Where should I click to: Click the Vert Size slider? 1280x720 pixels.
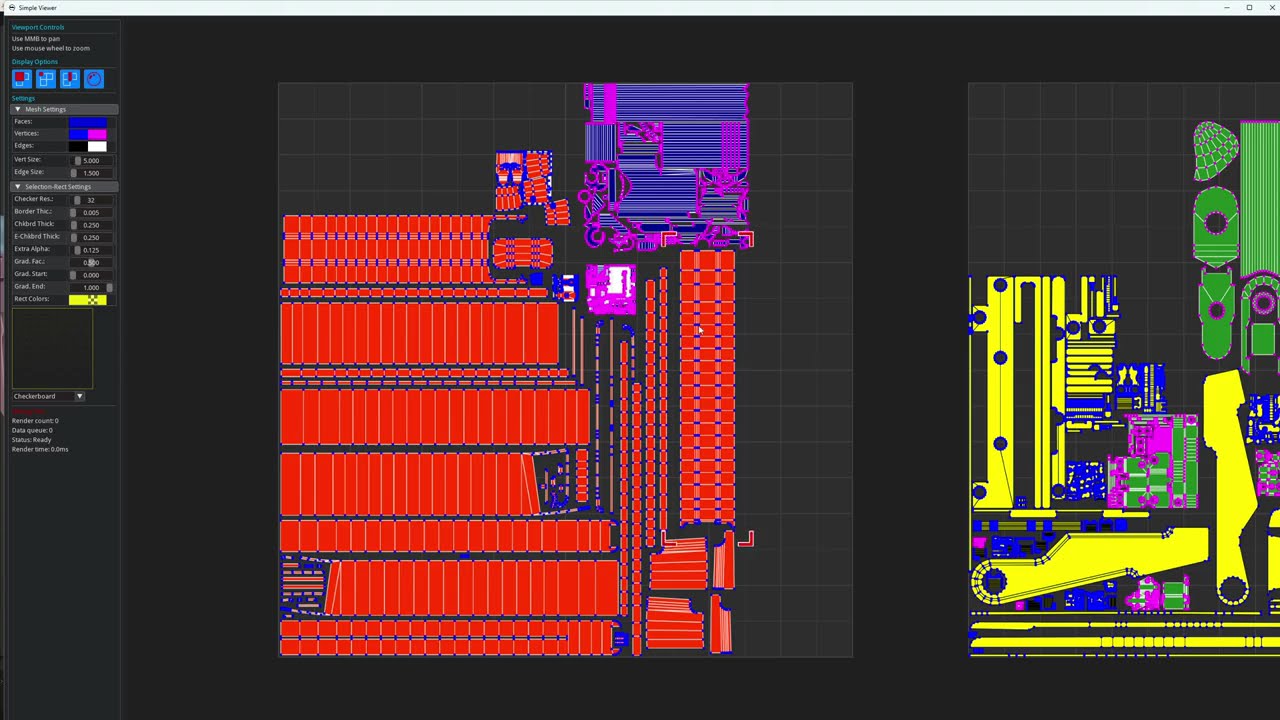pos(91,160)
